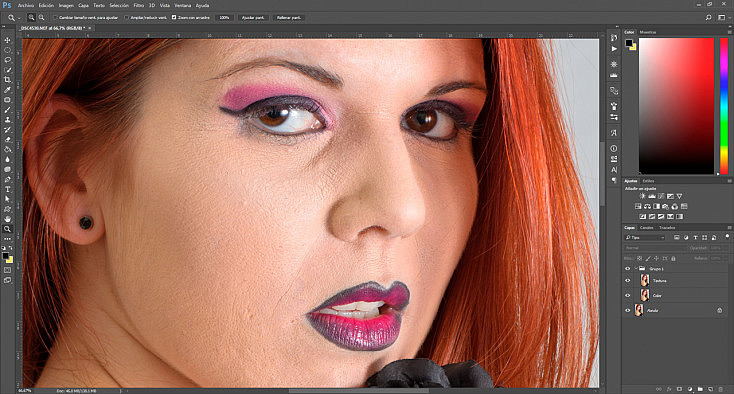The width and height of the screenshot is (734, 394).
Task: Add a Levels adjustment
Action: (x=652, y=196)
